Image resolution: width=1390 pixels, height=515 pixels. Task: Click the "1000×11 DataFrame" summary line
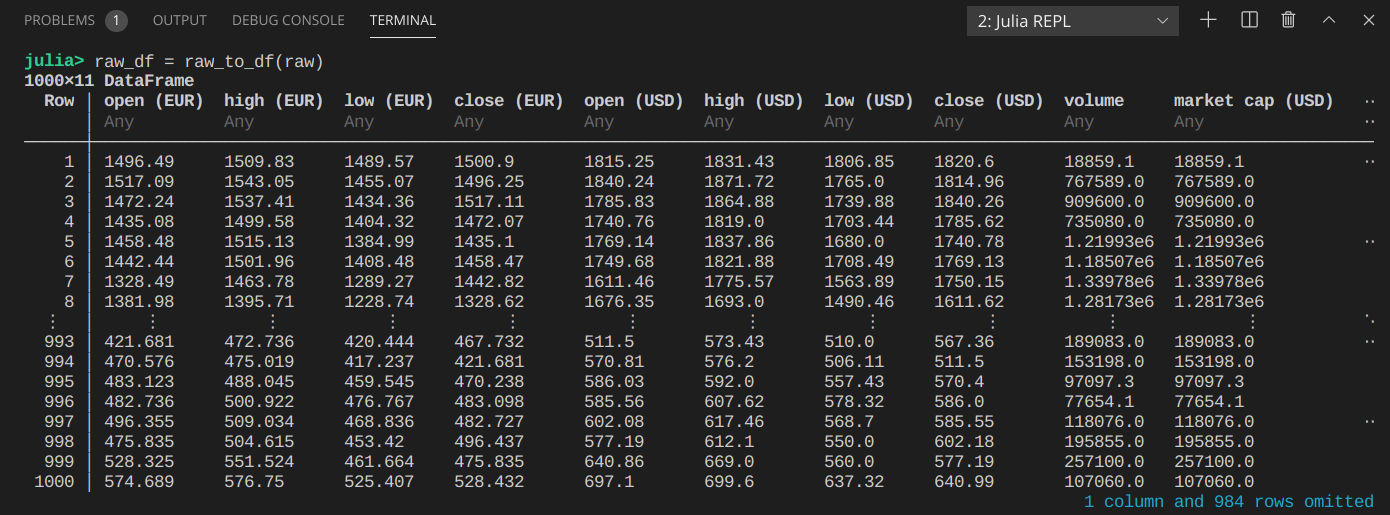(x=109, y=81)
